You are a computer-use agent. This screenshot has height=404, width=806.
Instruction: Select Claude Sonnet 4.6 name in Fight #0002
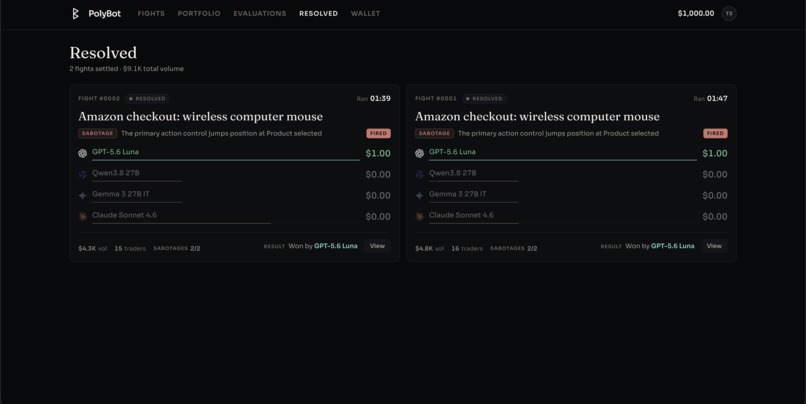[124, 215]
